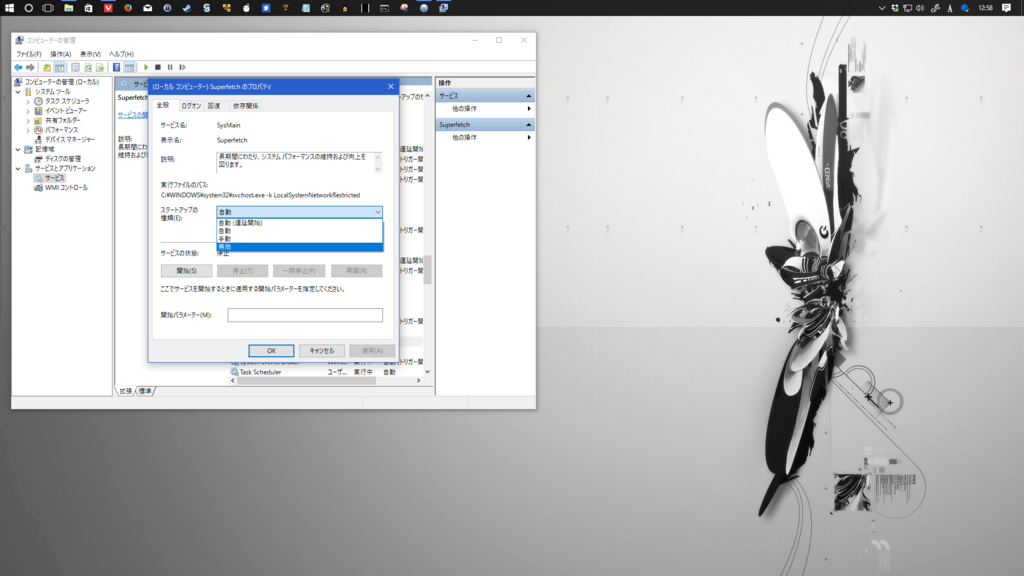The image size is (1024, 576).
Task: Switch to the 回復 tab
Action: pos(214,106)
